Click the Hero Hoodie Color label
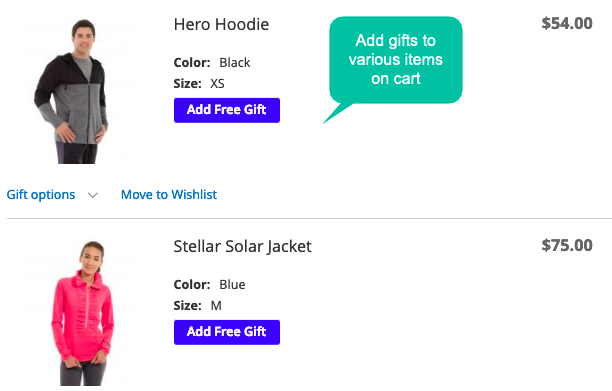The width and height of the screenshot is (612, 391). (192, 62)
